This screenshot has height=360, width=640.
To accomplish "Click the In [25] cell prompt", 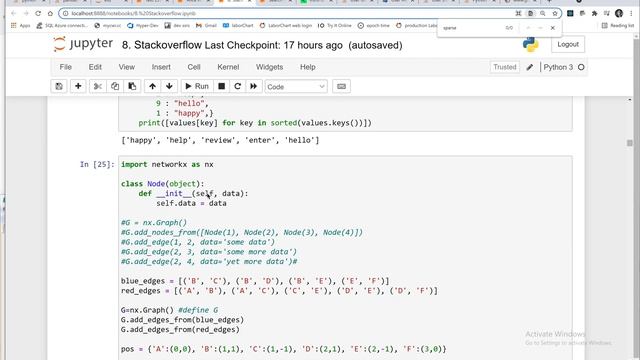I will pyautogui.click(x=97, y=164).
